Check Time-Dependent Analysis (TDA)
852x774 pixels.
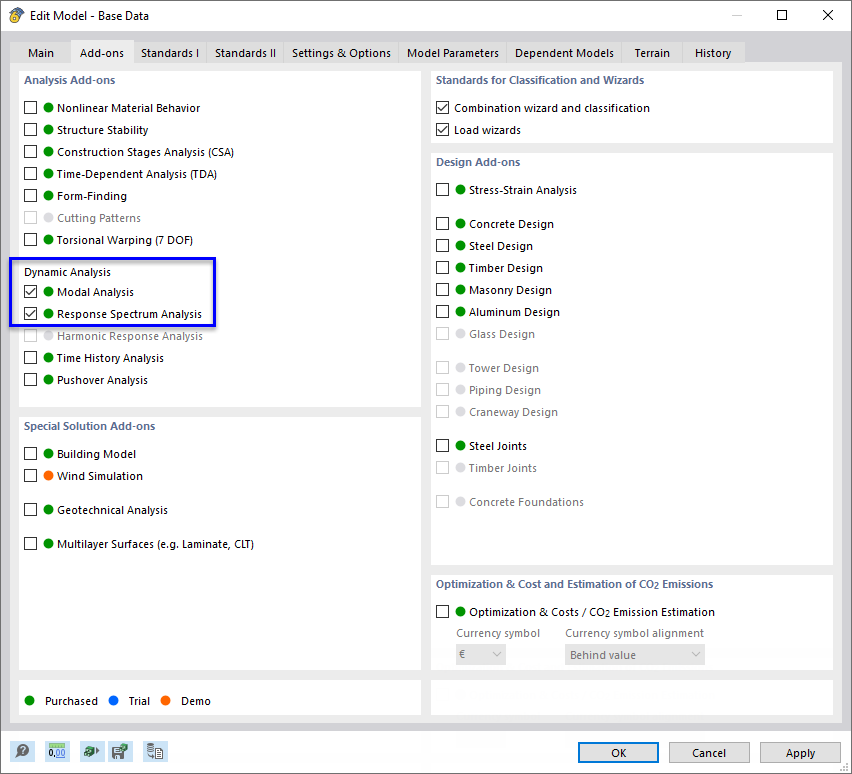[30, 174]
